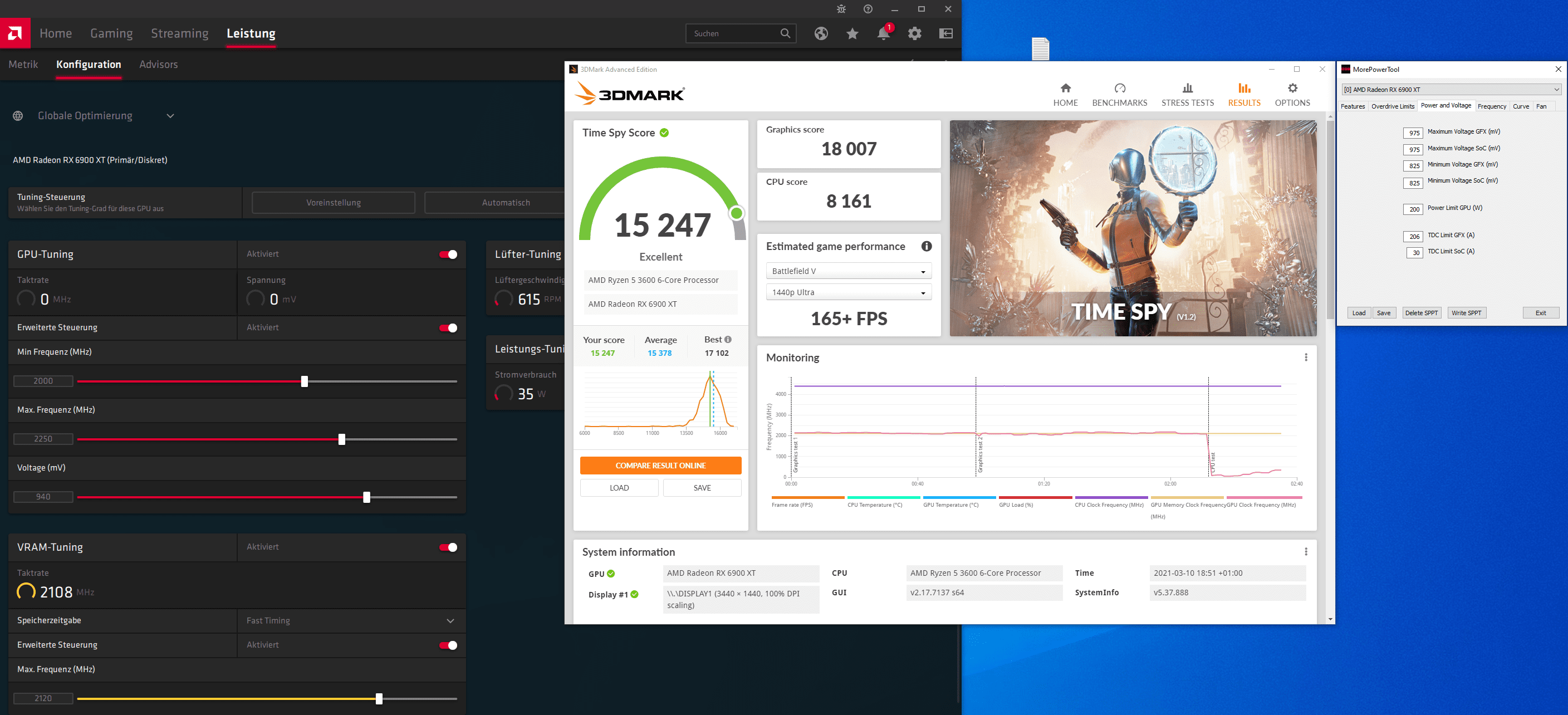The image size is (1568, 715).
Task: Click the GPU Max. Frequenz slider handle at 2250
Action: [x=341, y=439]
